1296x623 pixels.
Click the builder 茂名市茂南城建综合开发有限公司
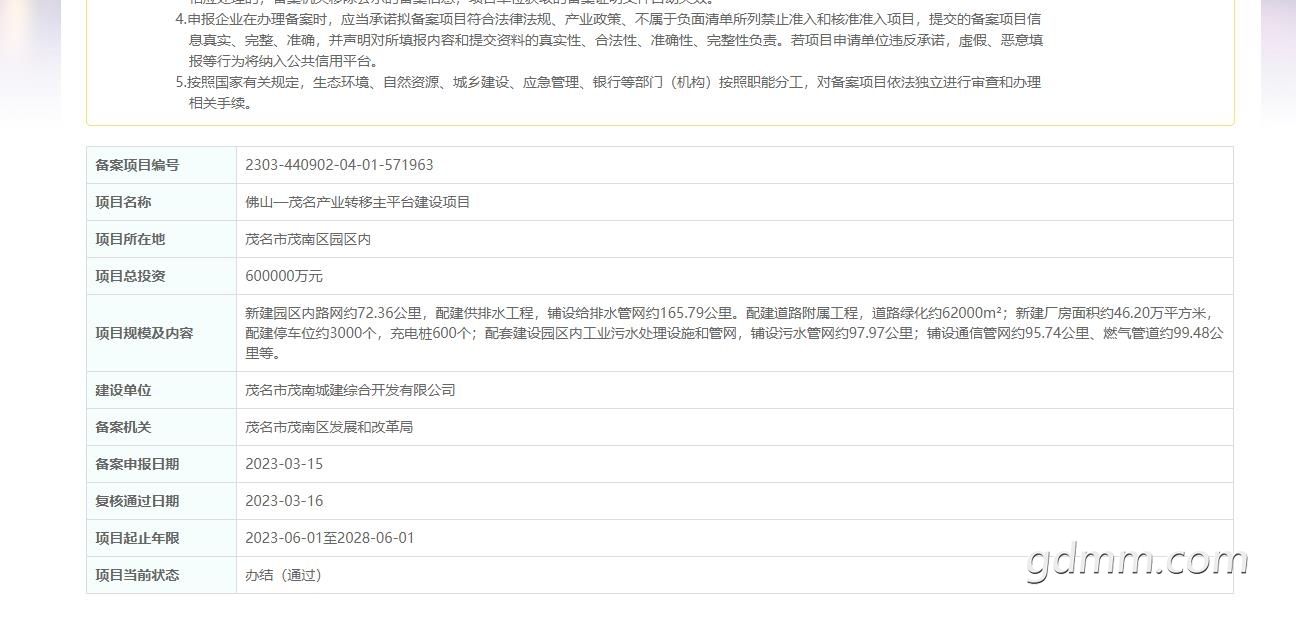(x=350, y=390)
